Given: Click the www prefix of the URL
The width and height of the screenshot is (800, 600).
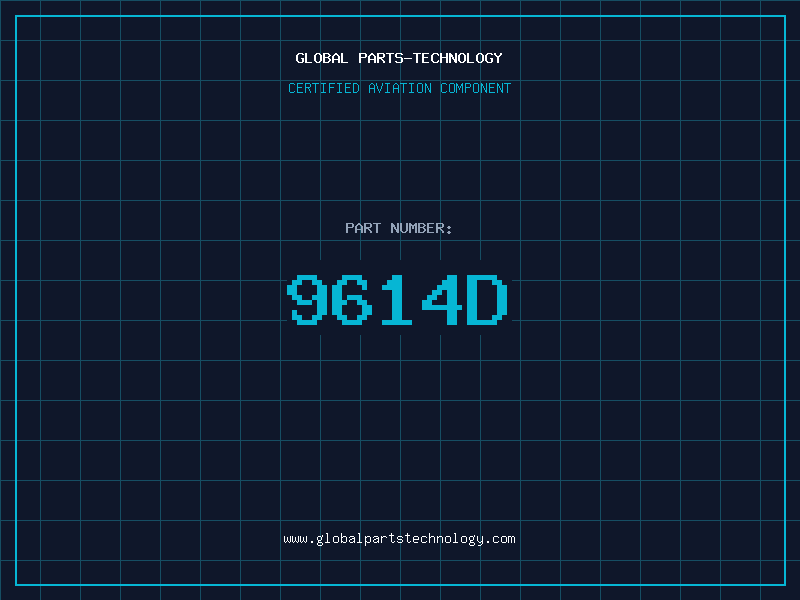Looking at the screenshot, I should coord(295,539).
